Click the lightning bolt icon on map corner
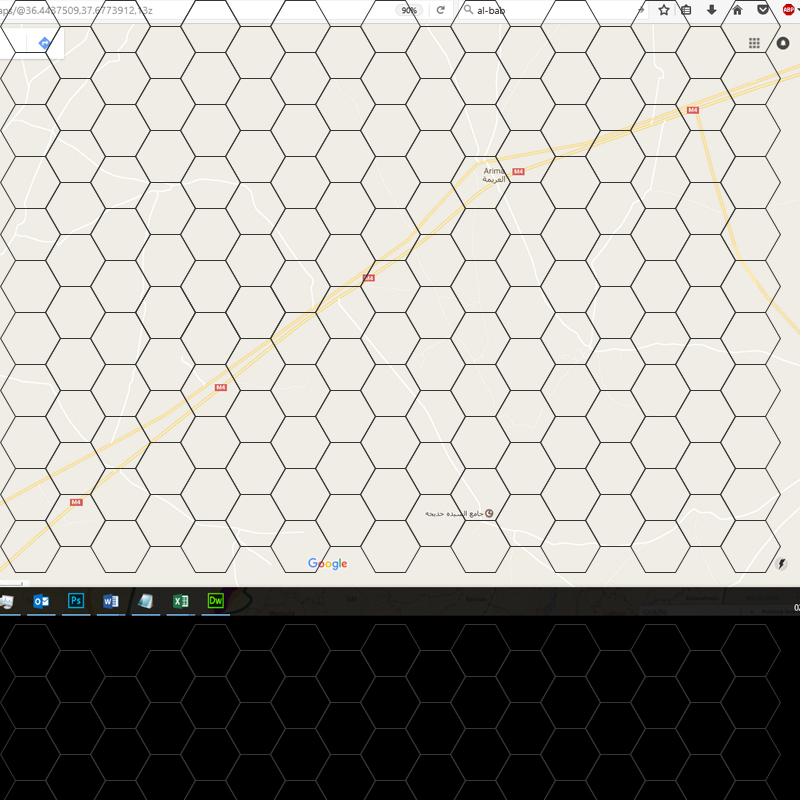The width and height of the screenshot is (800, 800). [x=781, y=564]
